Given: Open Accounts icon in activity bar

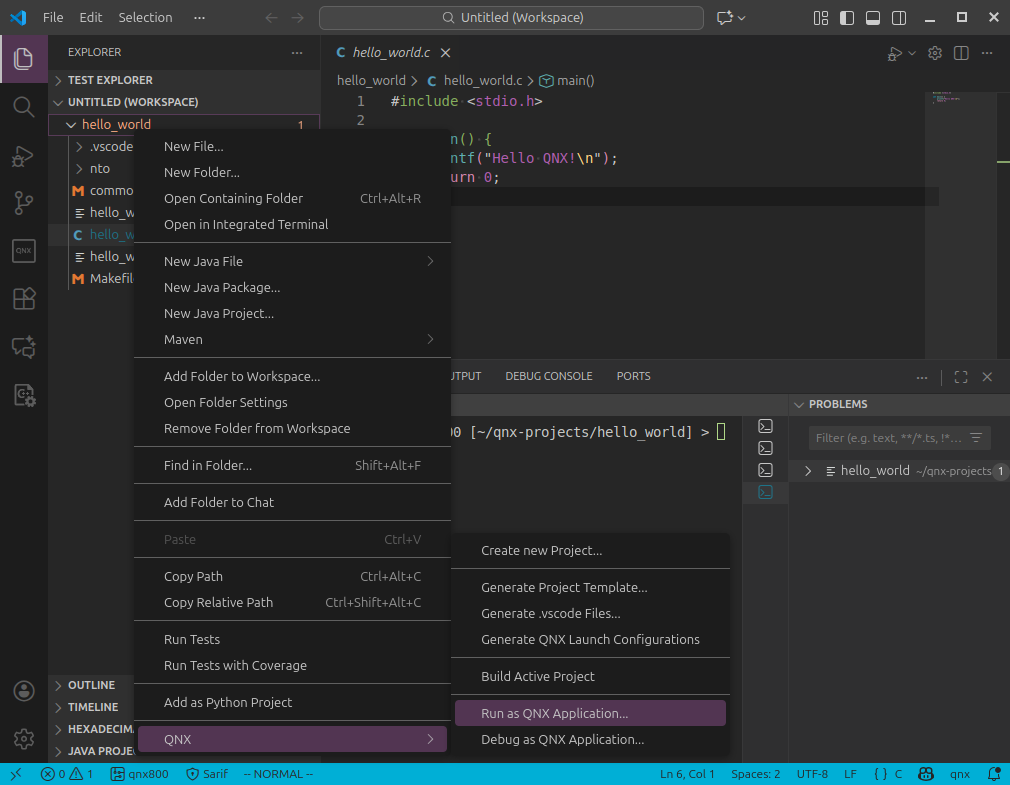Looking at the screenshot, I should coord(23,691).
